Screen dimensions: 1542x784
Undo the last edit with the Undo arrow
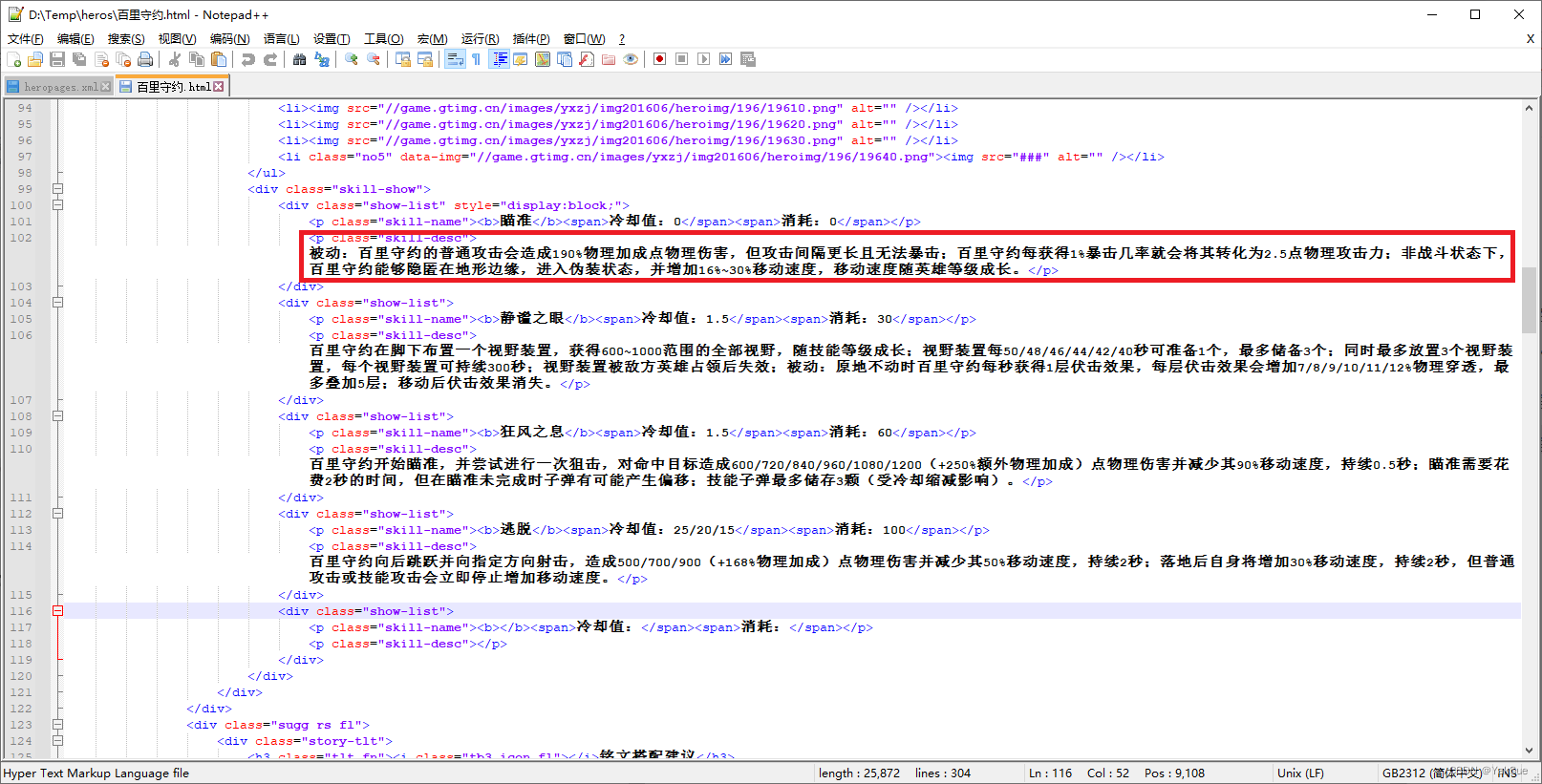pyautogui.click(x=248, y=59)
